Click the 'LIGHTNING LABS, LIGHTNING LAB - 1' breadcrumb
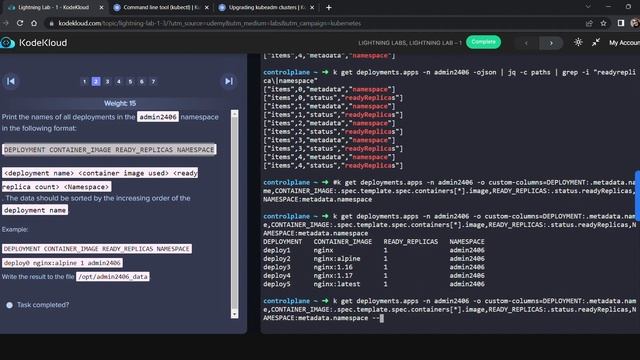 click(410, 43)
